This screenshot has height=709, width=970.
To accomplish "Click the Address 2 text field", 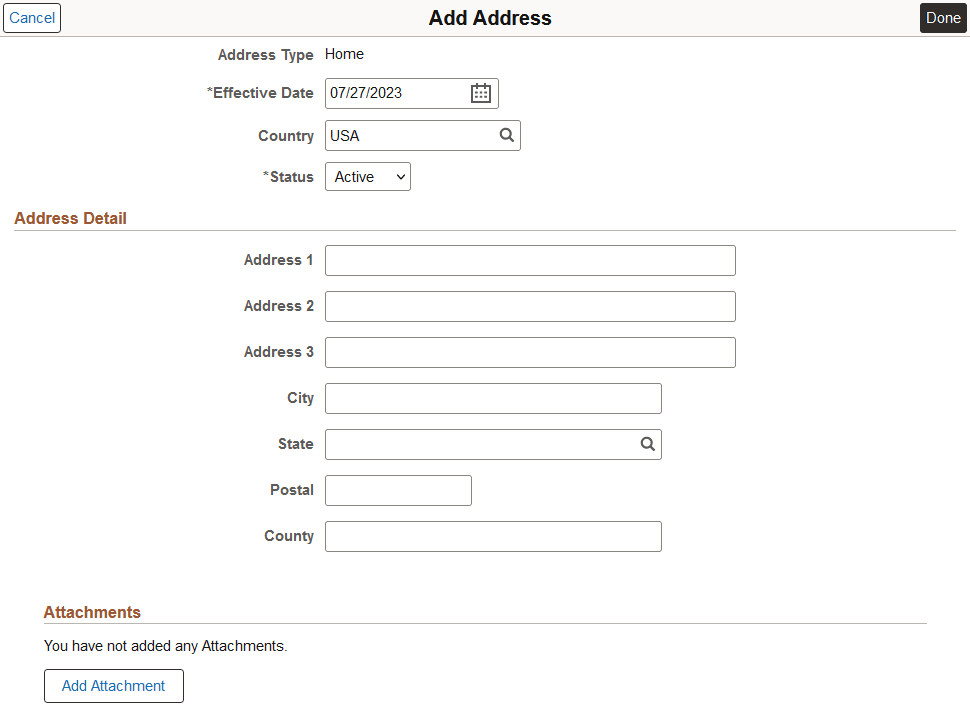I will tap(530, 306).
